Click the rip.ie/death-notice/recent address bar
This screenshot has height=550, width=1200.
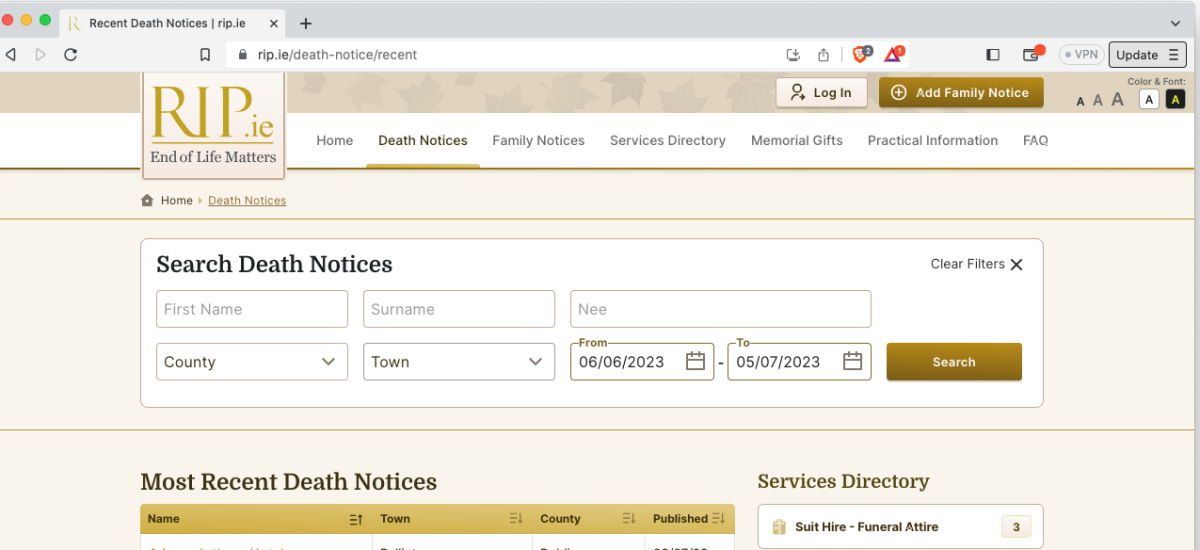point(337,55)
